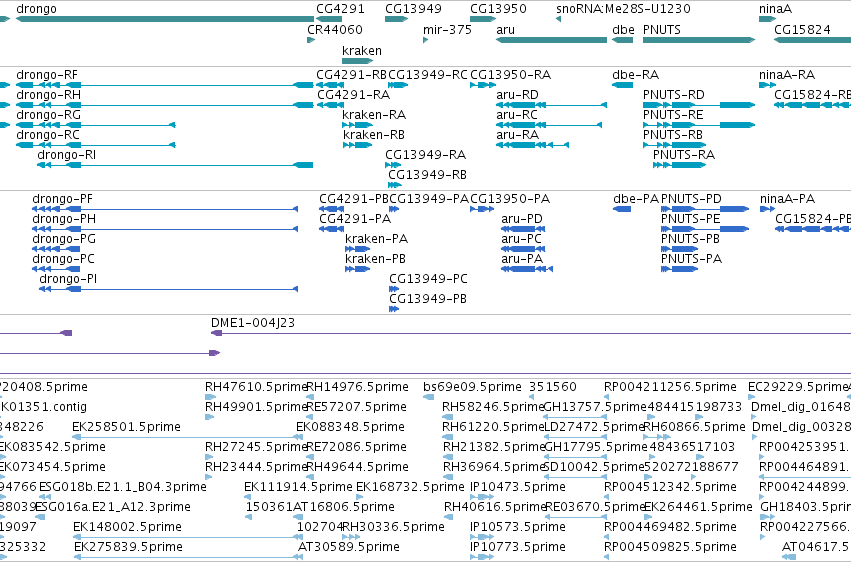Select the ninaA gene label
The width and height of the screenshot is (851, 562).
click(x=775, y=9)
